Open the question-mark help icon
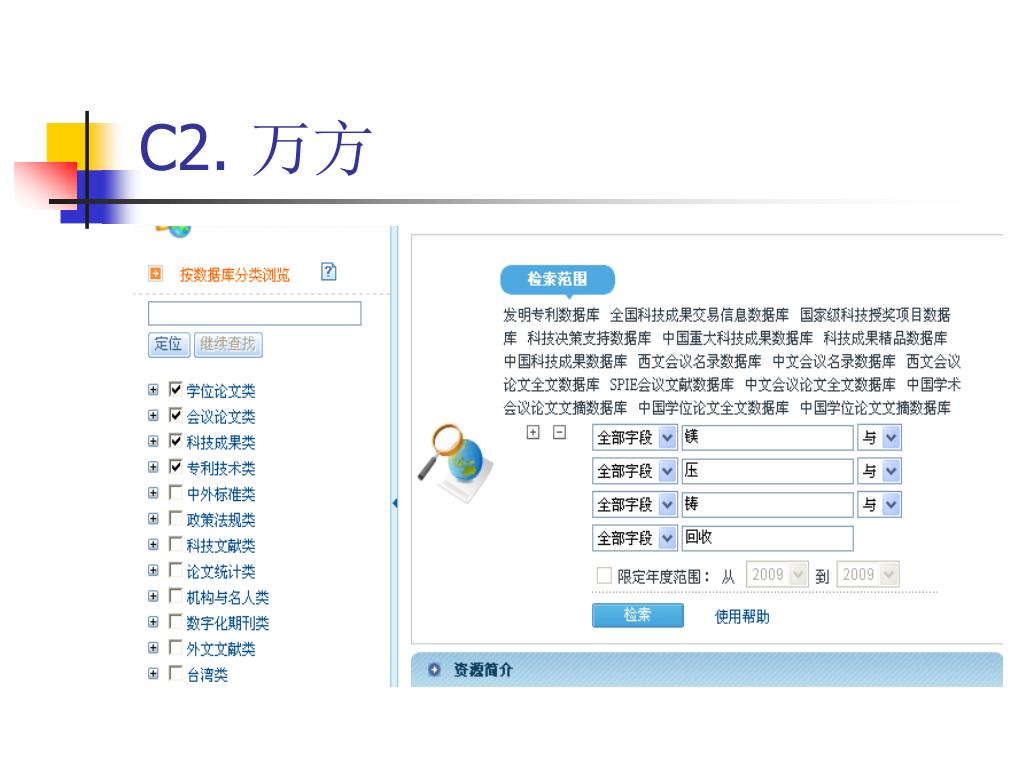Screen dimensions: 1024x768 tap(329, 271)
